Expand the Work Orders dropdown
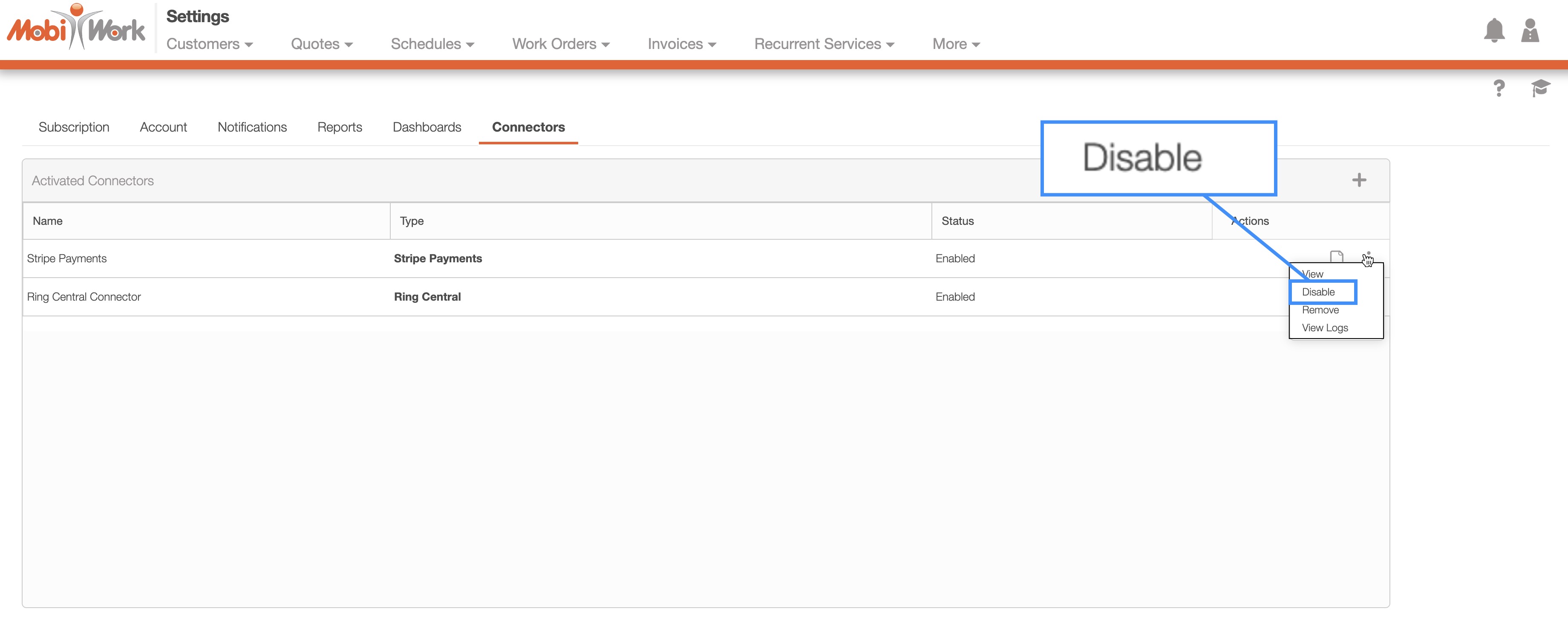This screenshot has width=1568, height=620. tap(560, 44)
